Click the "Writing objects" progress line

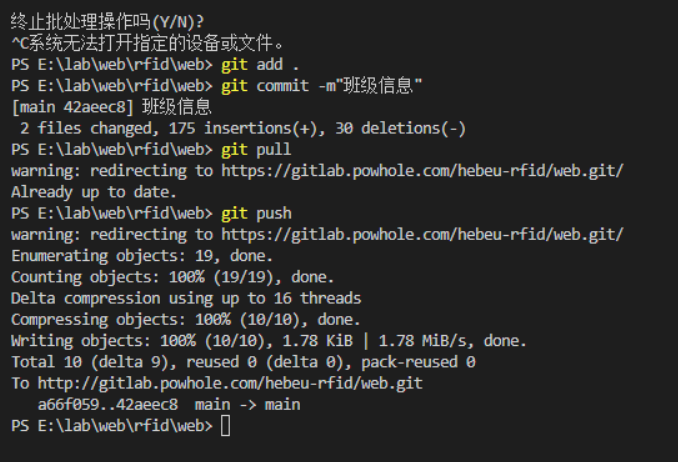[268, 341]
